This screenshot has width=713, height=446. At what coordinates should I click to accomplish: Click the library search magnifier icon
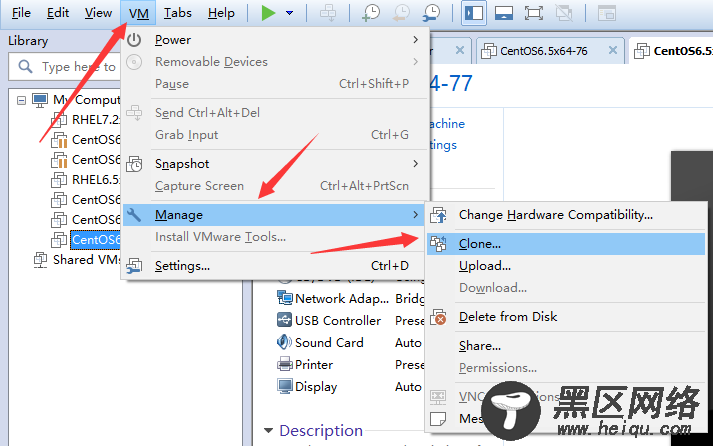pos(25,67)
